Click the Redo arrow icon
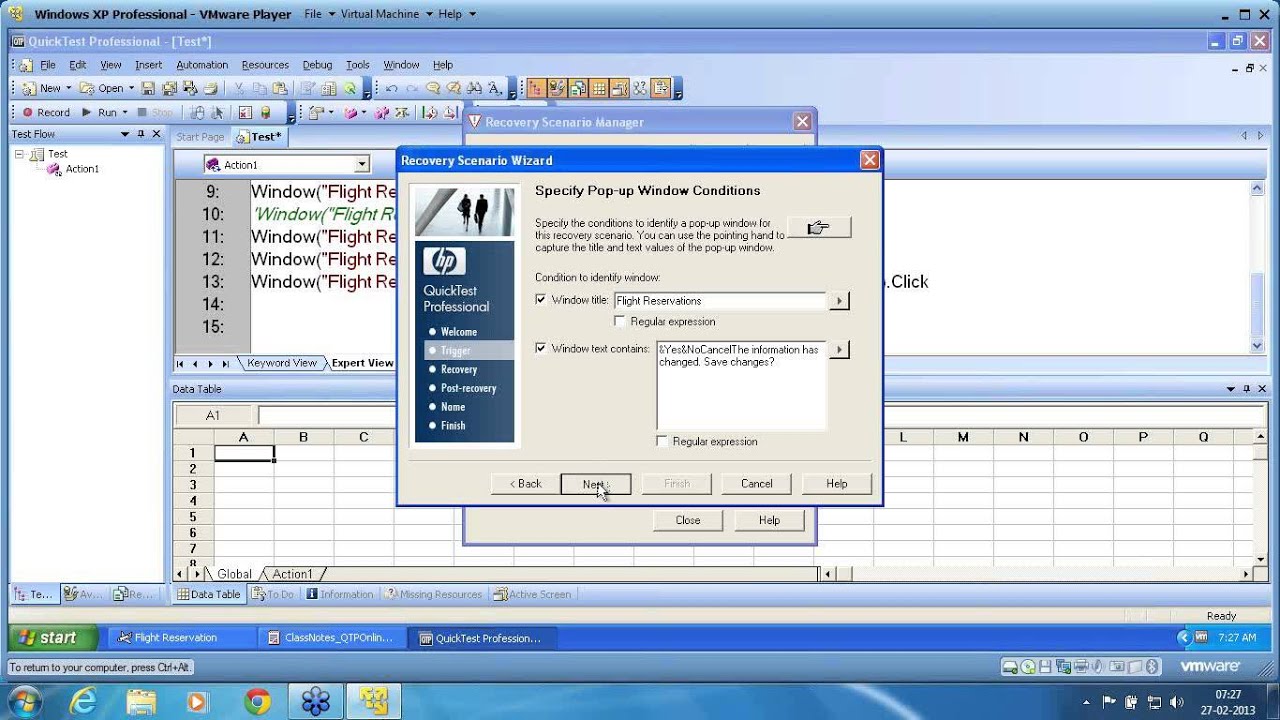 412,88
